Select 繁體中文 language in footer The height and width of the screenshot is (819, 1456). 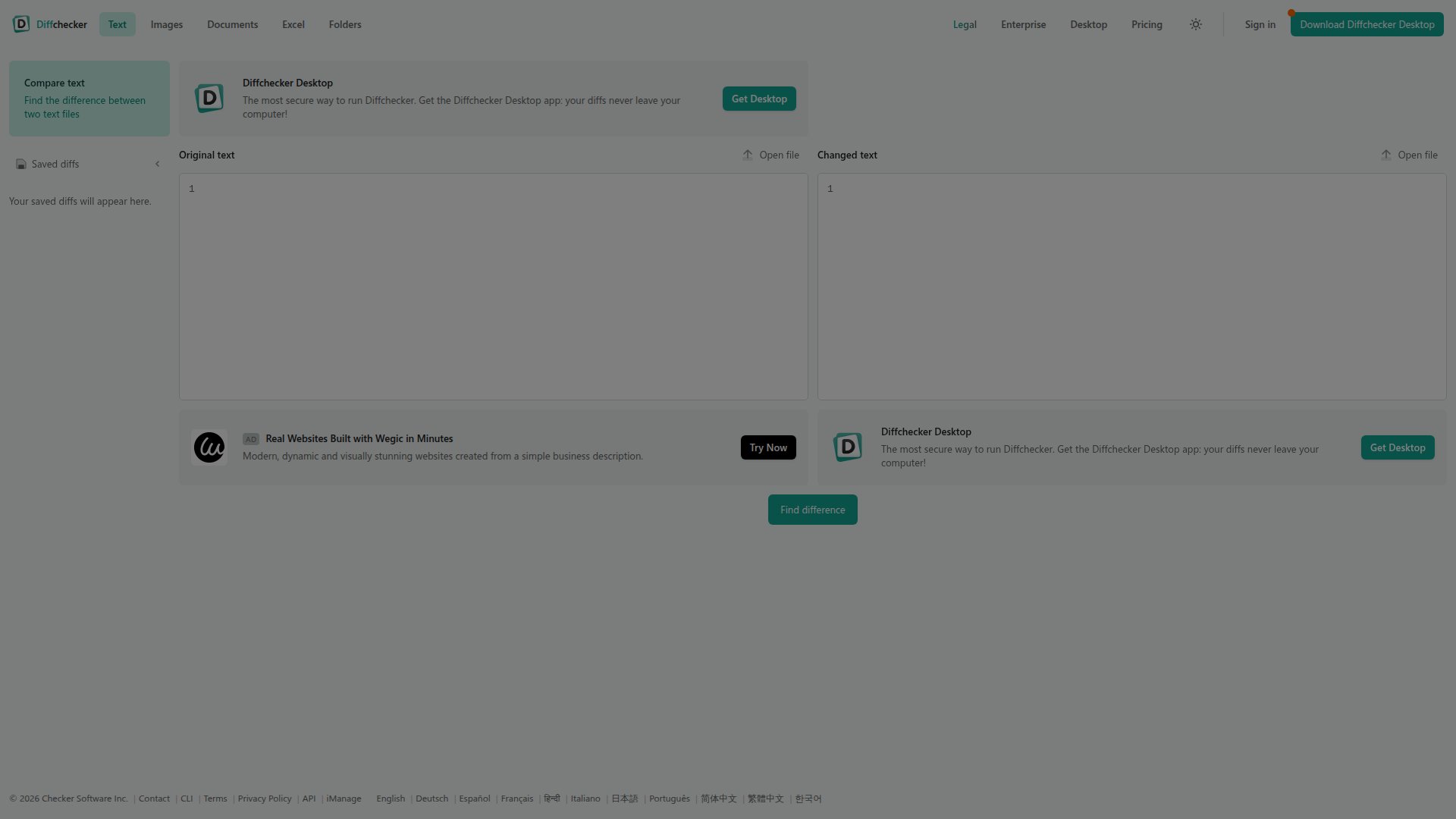tap(766, 799)
